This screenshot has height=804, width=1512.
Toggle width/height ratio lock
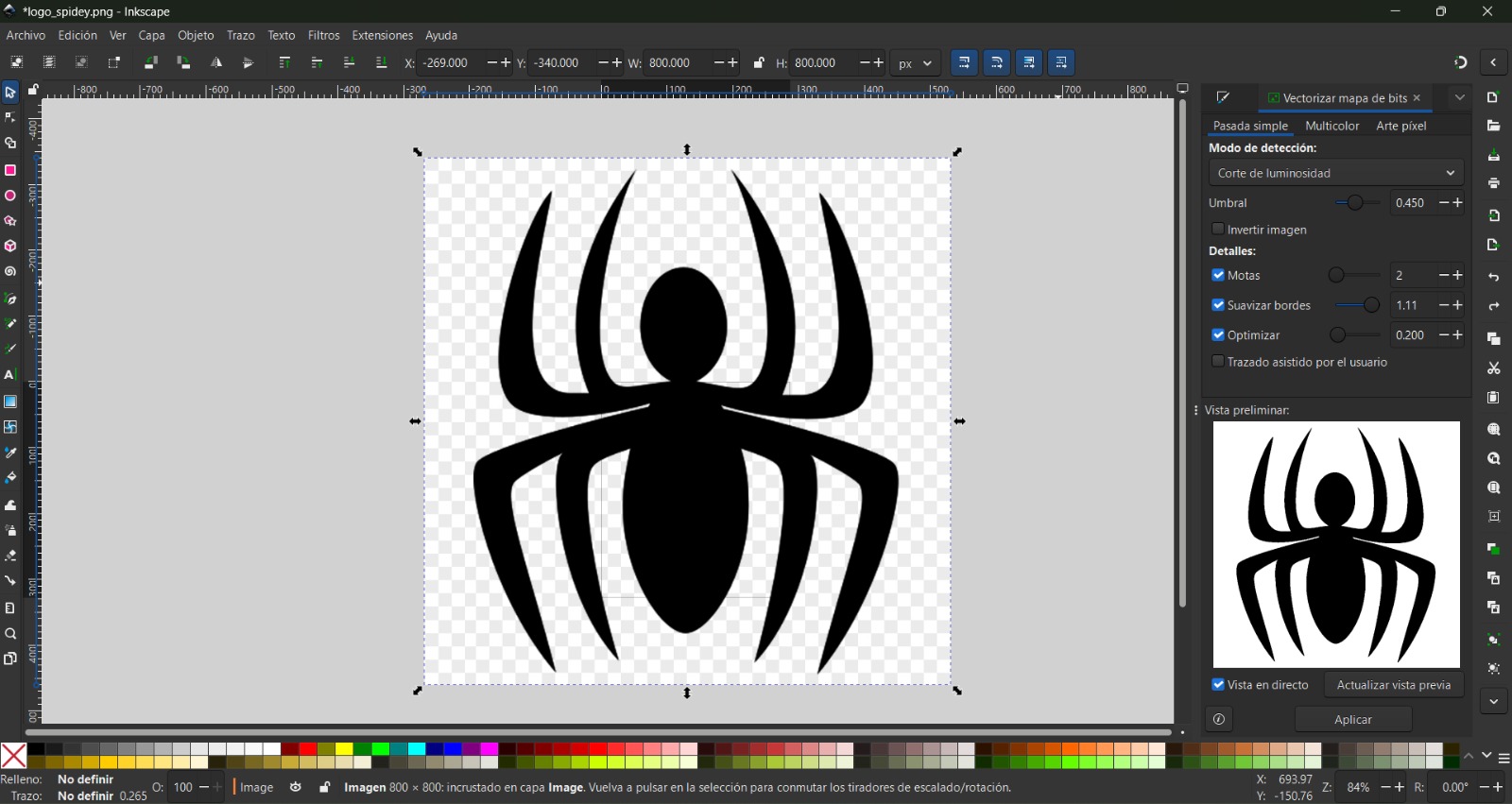(x=759, y=62)
